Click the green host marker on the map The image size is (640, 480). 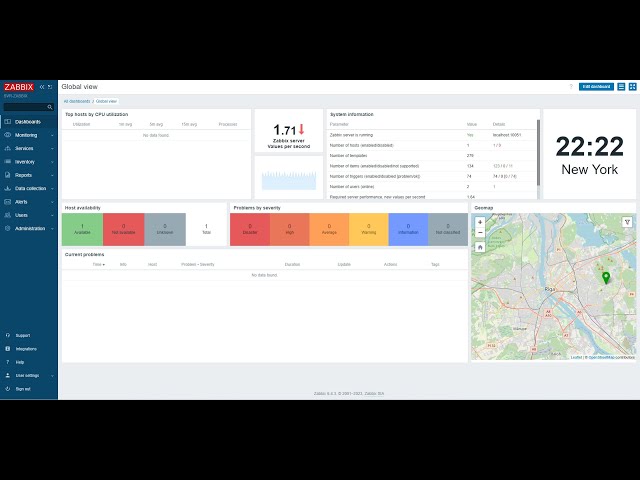tap(606, 278)
